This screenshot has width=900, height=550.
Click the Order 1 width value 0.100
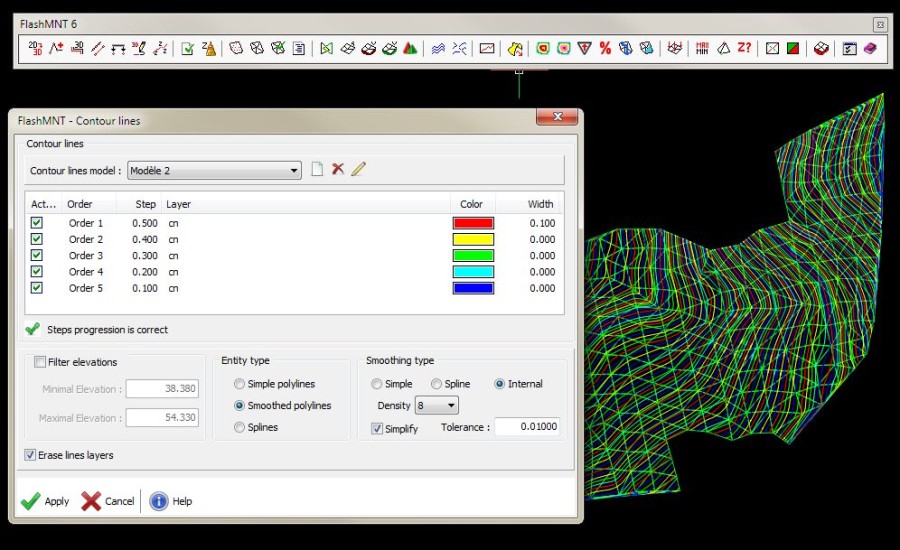(542, 223)
